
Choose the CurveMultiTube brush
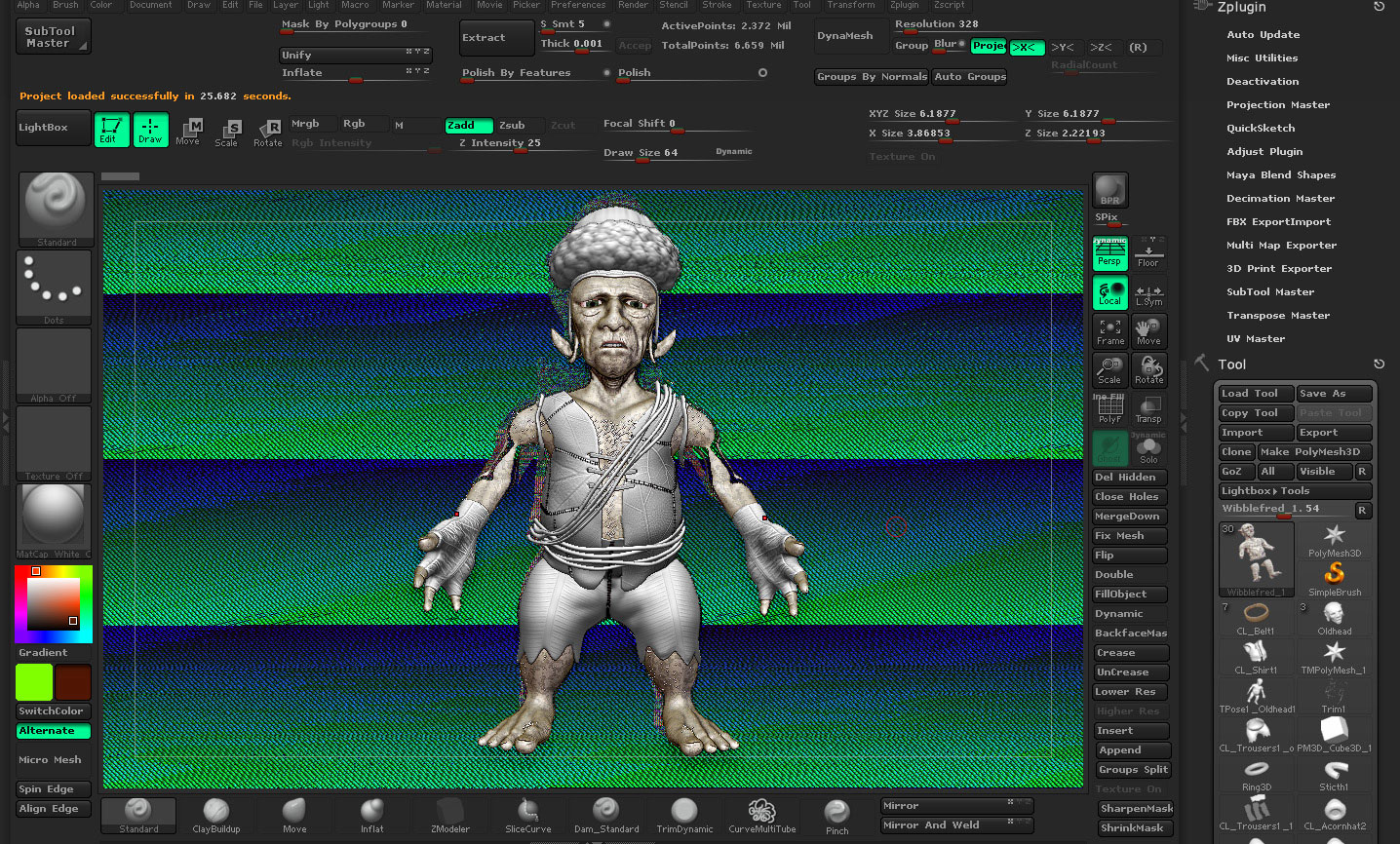[762, 816]
